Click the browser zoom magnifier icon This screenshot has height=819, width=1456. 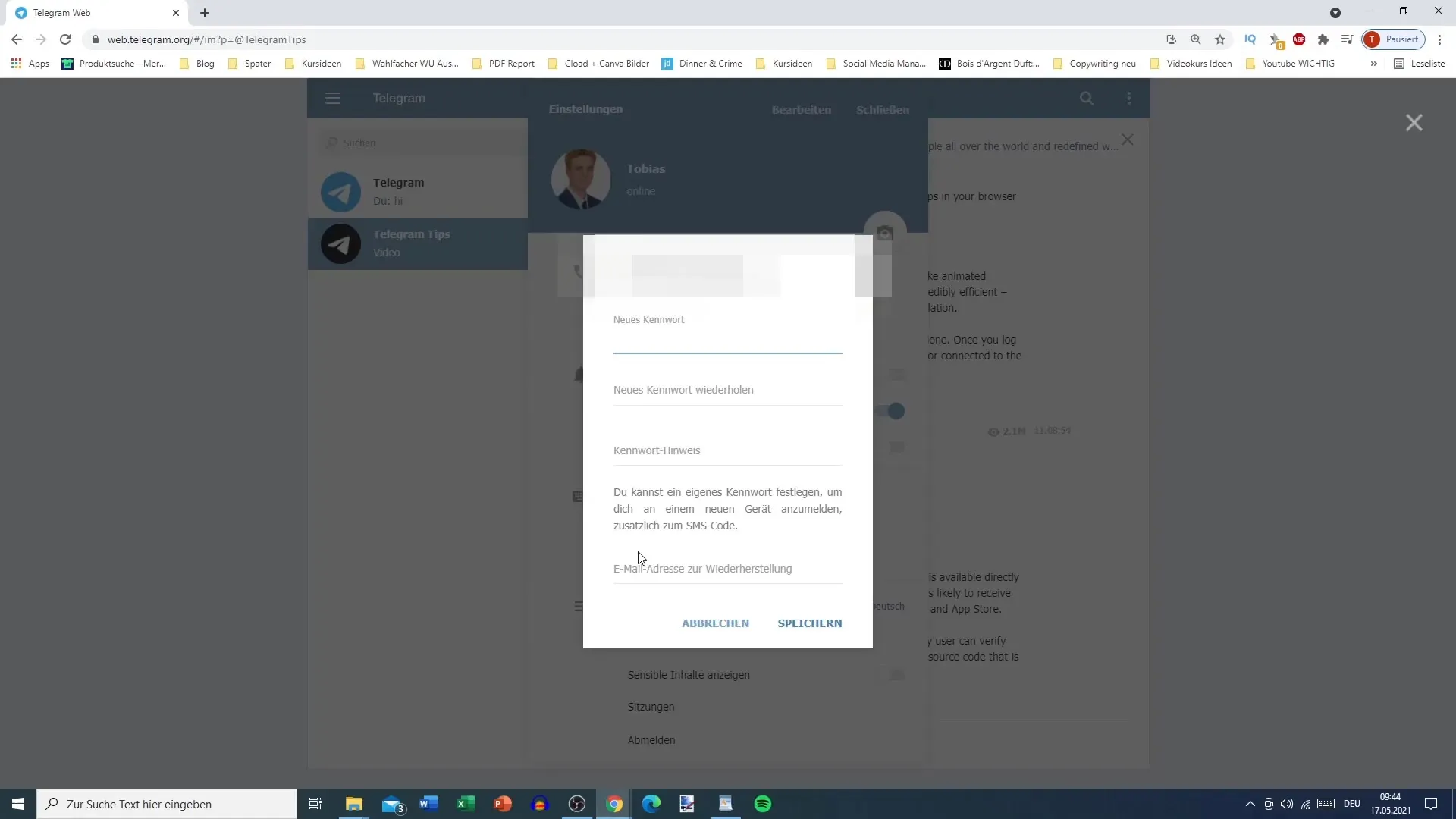click(1195, 39)
